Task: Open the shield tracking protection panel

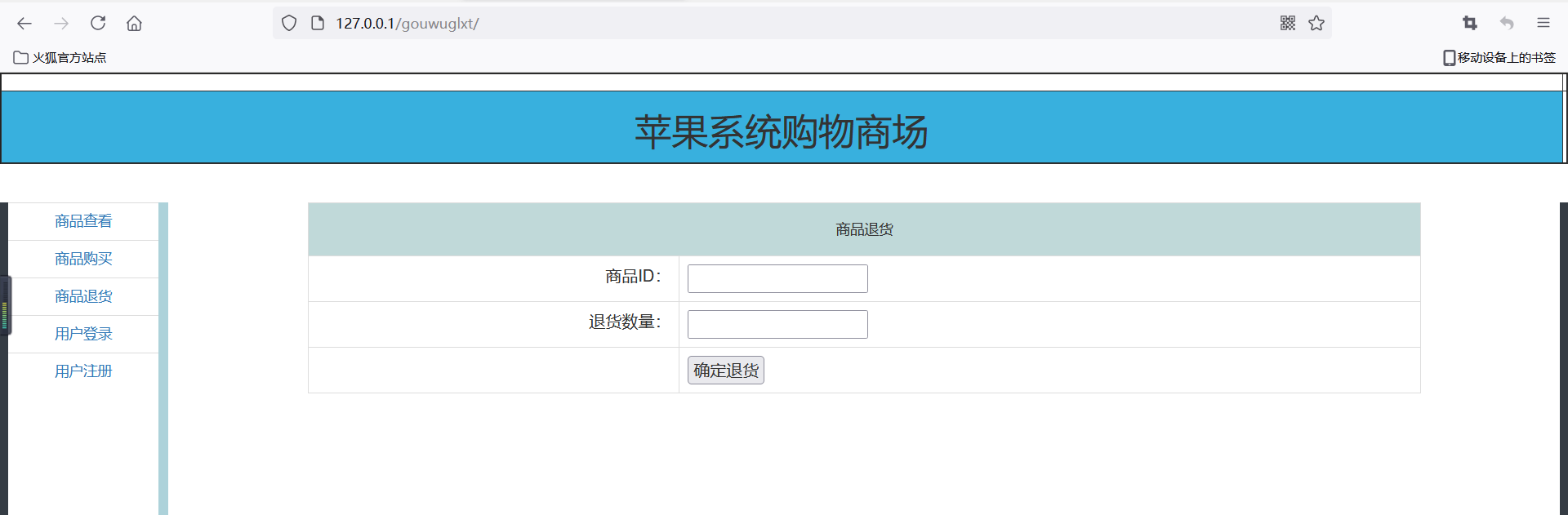Action: 289,24
